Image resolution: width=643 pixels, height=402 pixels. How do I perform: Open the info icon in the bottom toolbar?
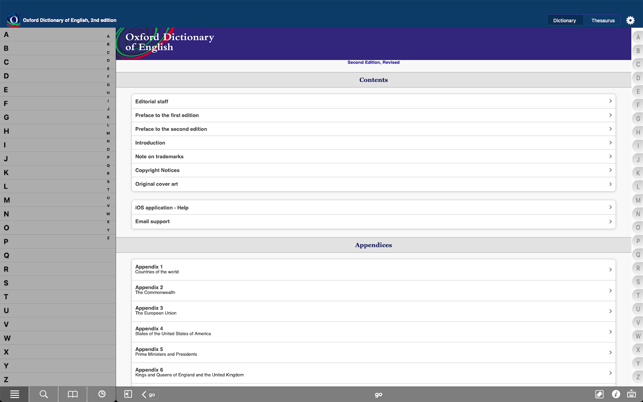(616, 394)
